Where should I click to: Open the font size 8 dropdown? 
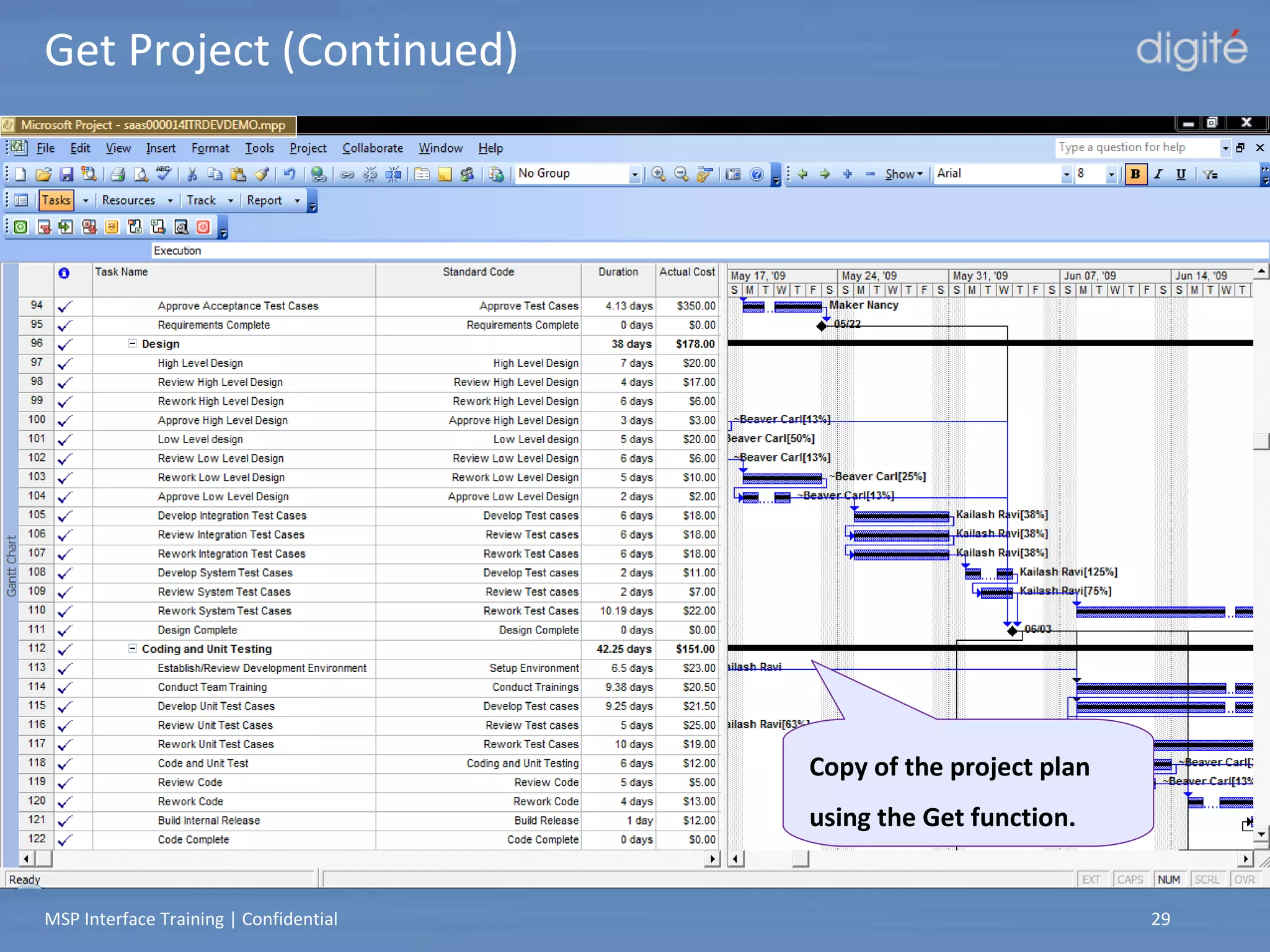pyautogui.click(x=1111, y=175)
